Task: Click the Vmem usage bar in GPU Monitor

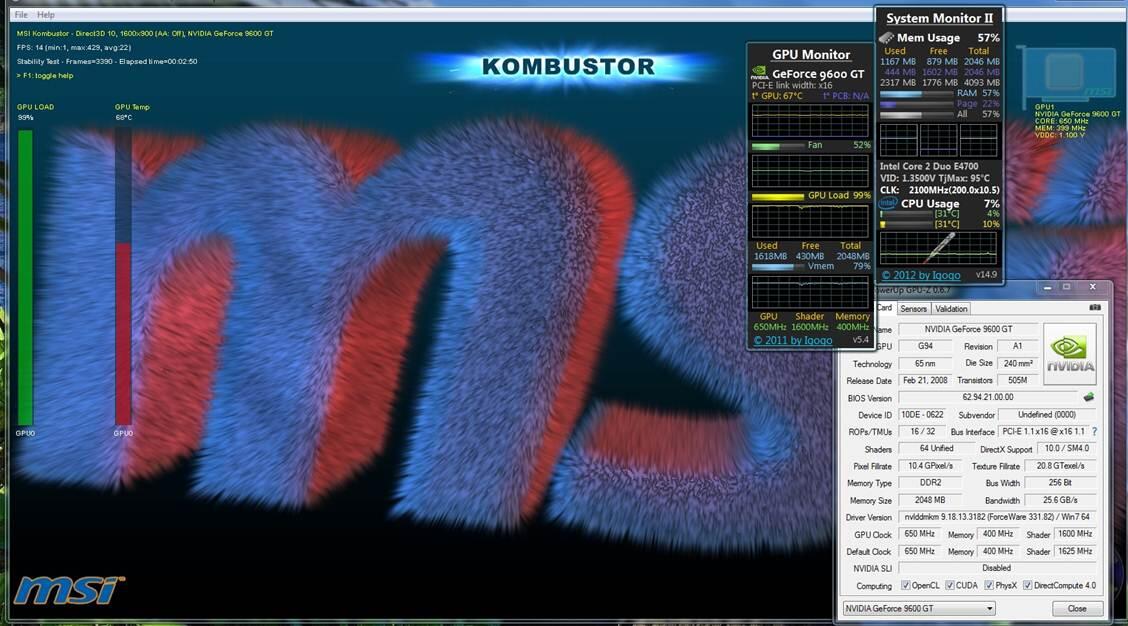Action: pos(778,267)
